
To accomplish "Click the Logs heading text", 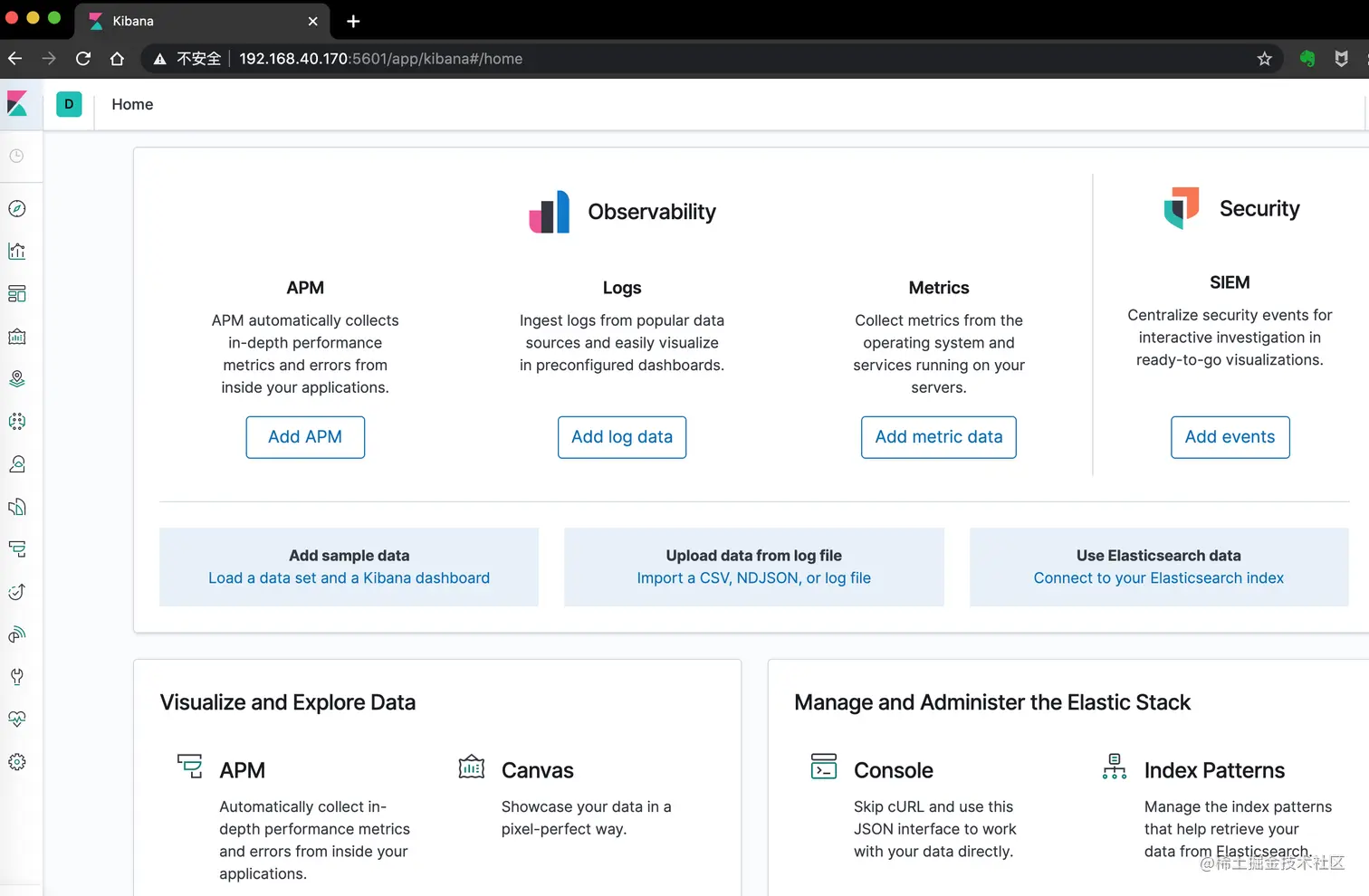I will (622, 288).
